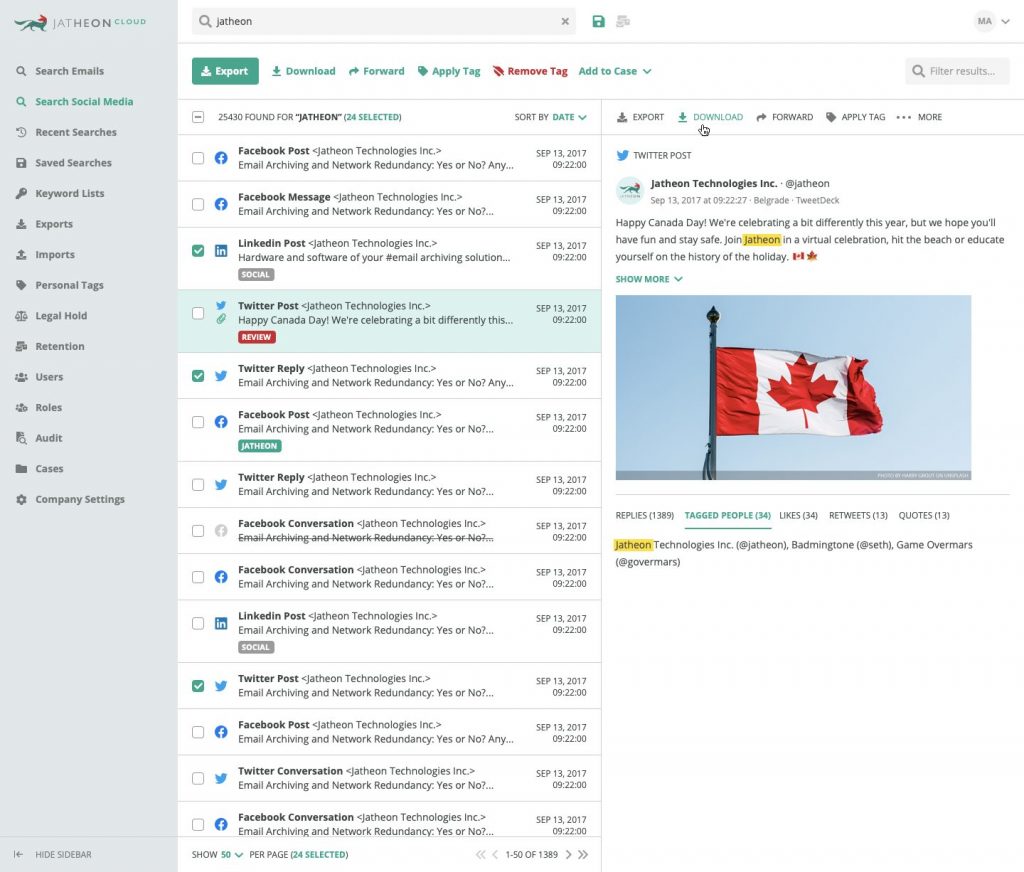Click the Users group icon
The image size is (1024, 872).
pyautogui.click(x=22, y=378)
